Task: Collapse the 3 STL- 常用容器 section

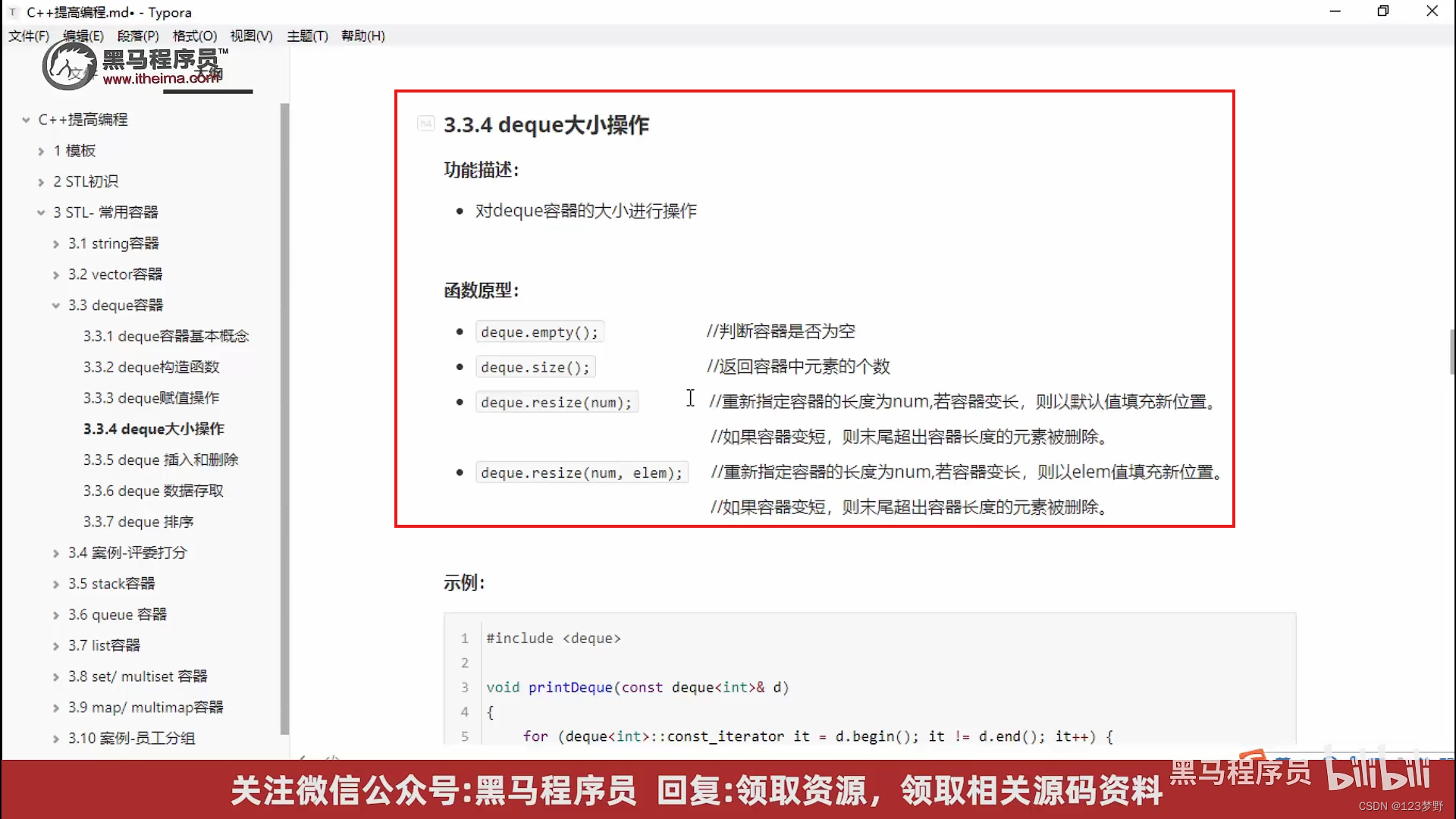Action: click(x=42, y=212)
